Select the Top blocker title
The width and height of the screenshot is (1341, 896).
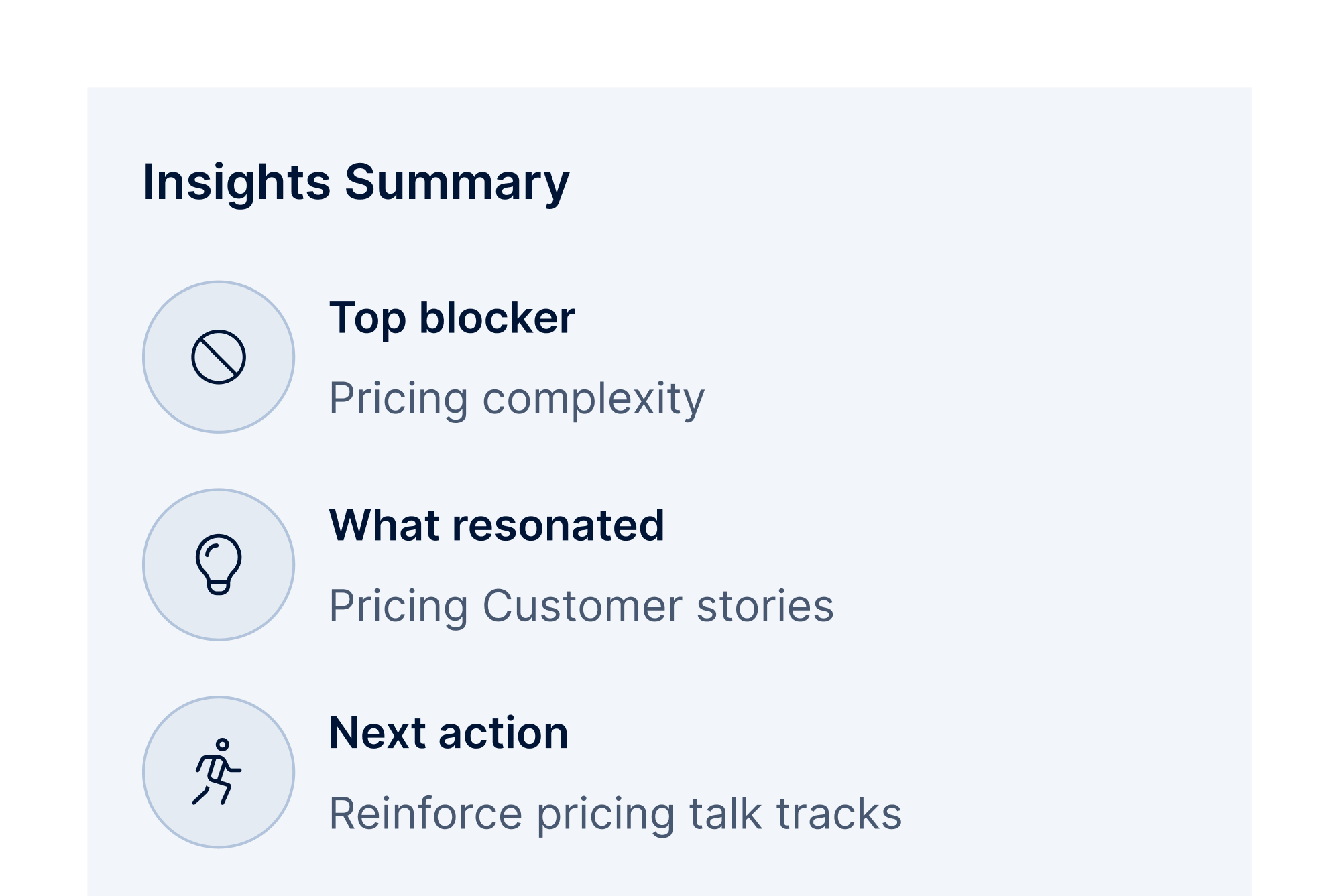[x=452, y=318]
